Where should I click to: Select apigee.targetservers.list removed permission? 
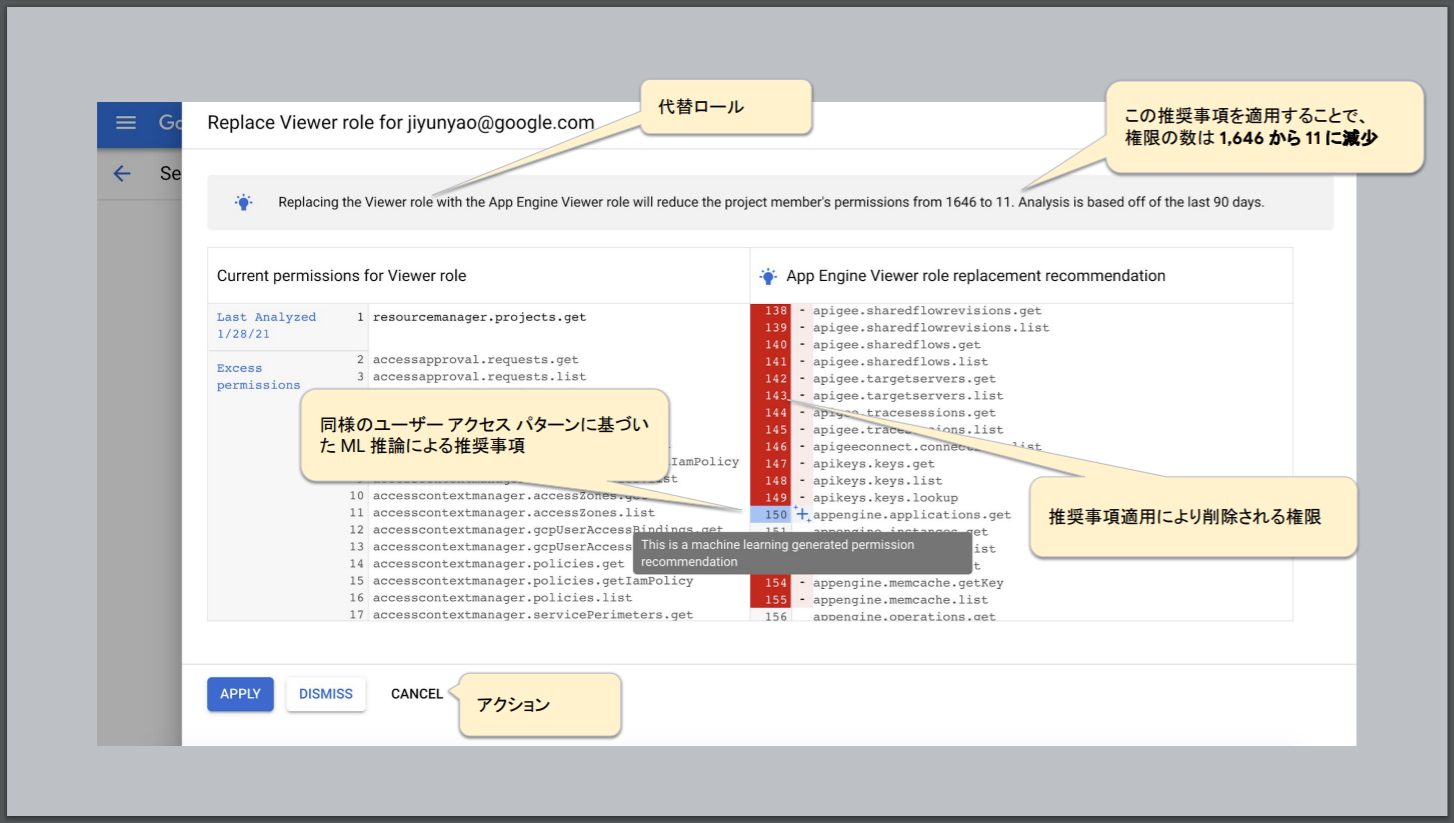(908, 396)
